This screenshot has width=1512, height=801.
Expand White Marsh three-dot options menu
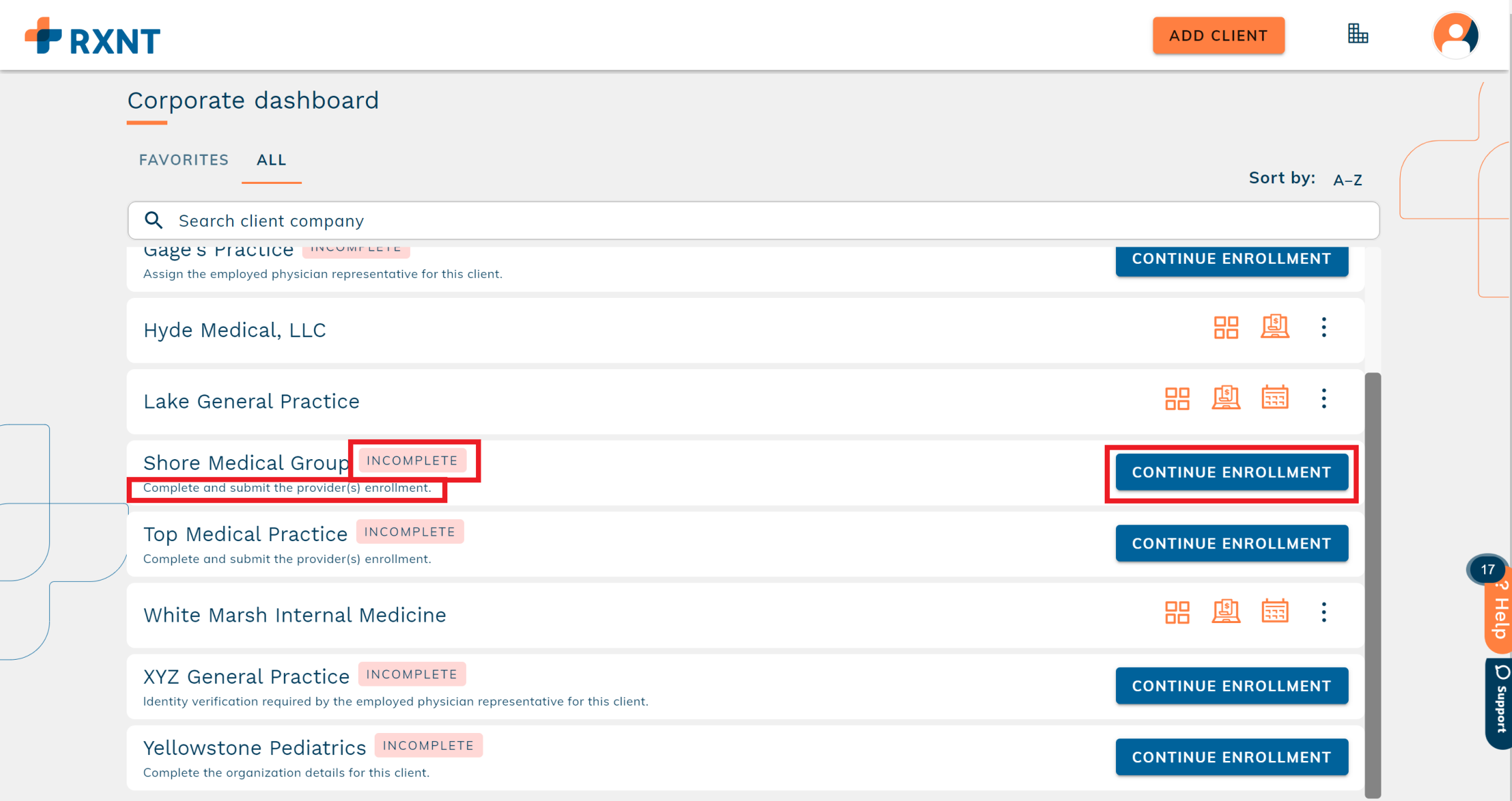1324,612
